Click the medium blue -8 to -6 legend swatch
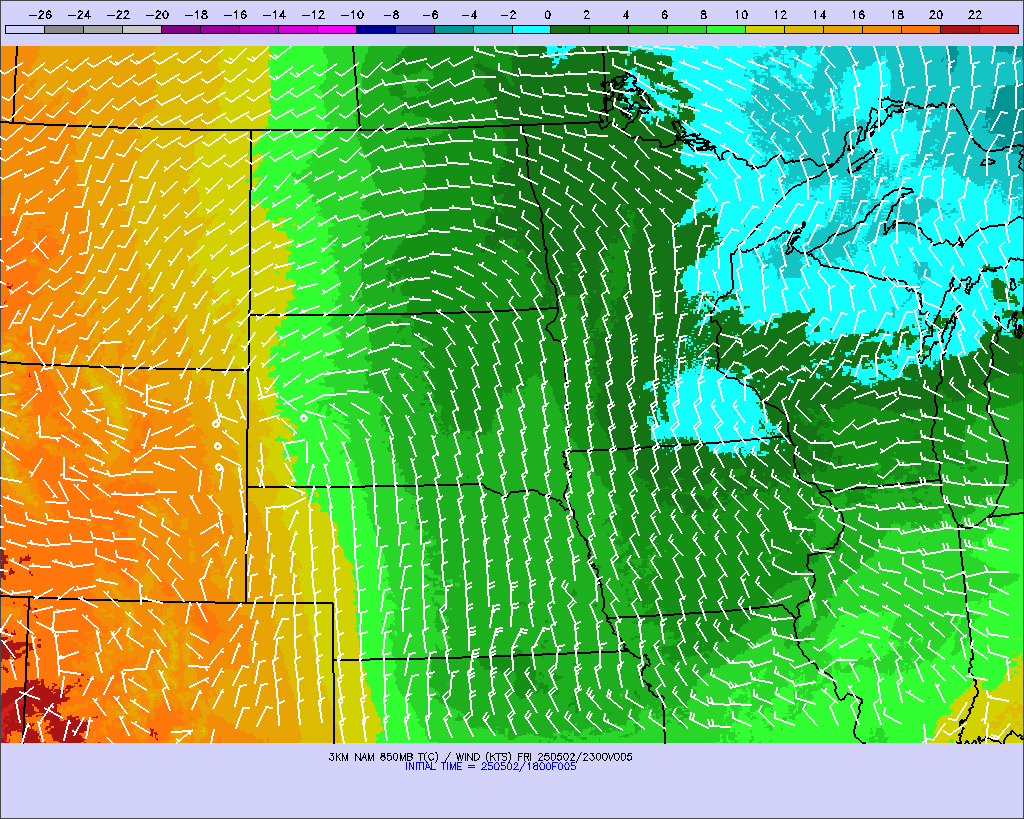Image resolution: width=1024 pixels, height=819 pixels. click(x=415, y=29)
